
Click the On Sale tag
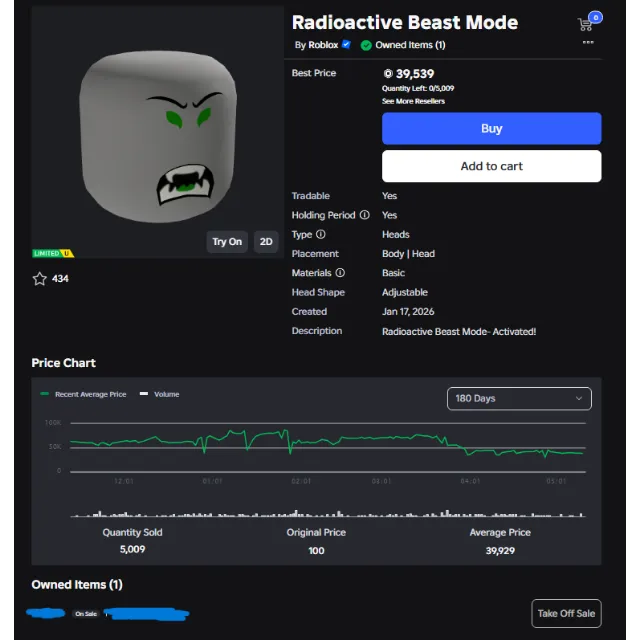[86, 613]
